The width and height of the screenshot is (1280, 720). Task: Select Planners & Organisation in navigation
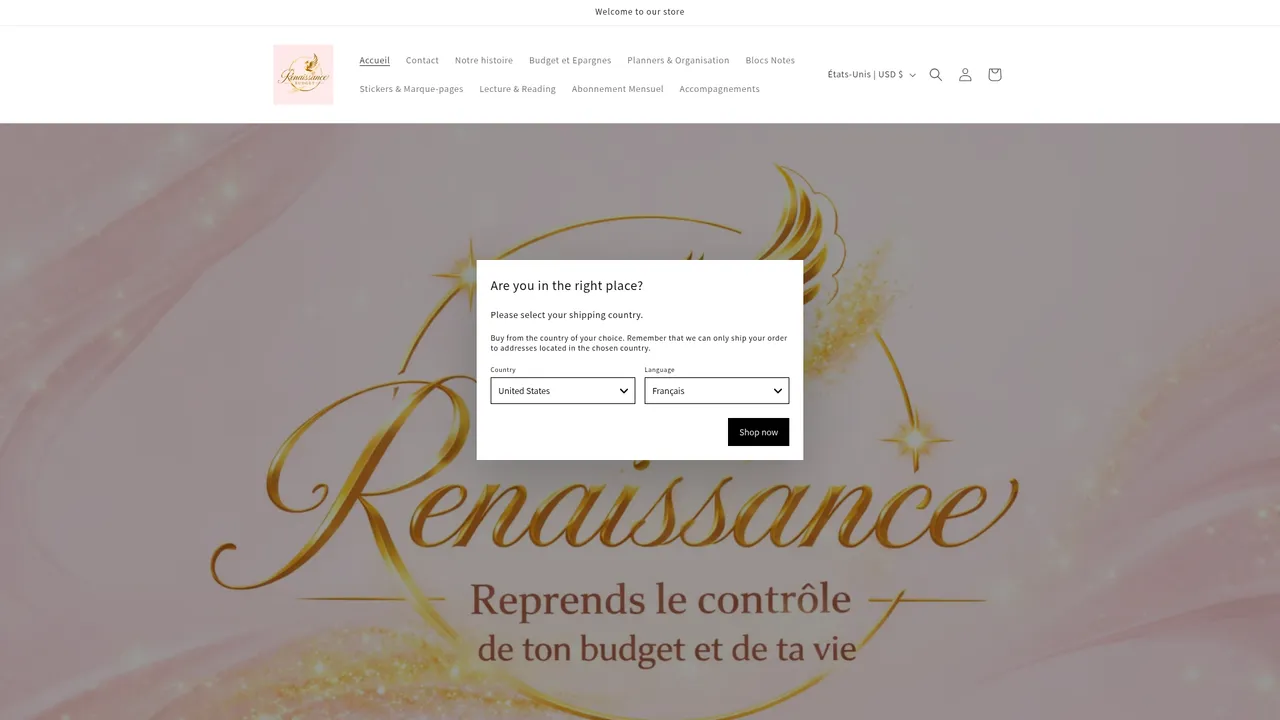[678, 60]
